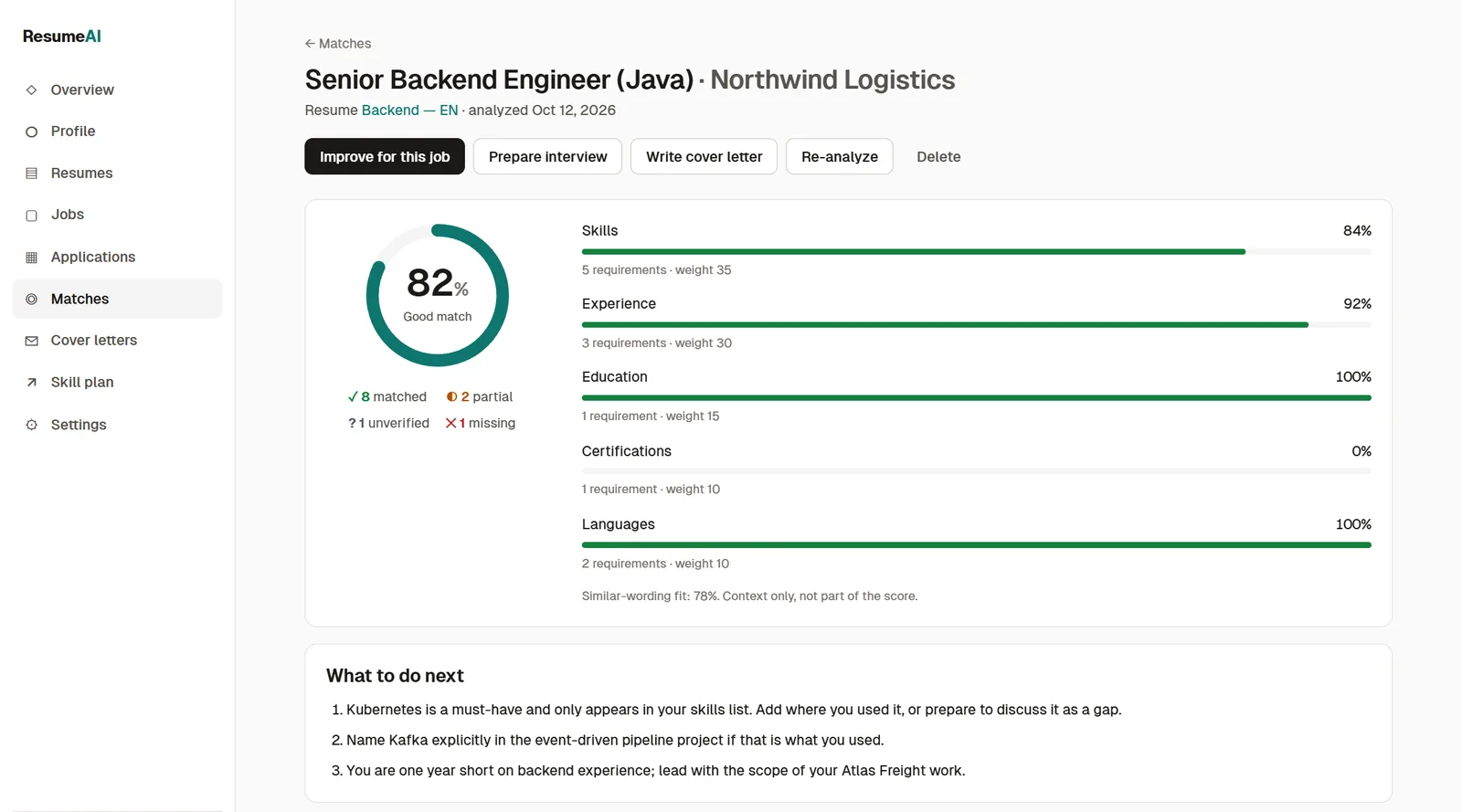Screen dimensions: 1462x812
Task: Open the Profile page
Action: coord(117,132)
